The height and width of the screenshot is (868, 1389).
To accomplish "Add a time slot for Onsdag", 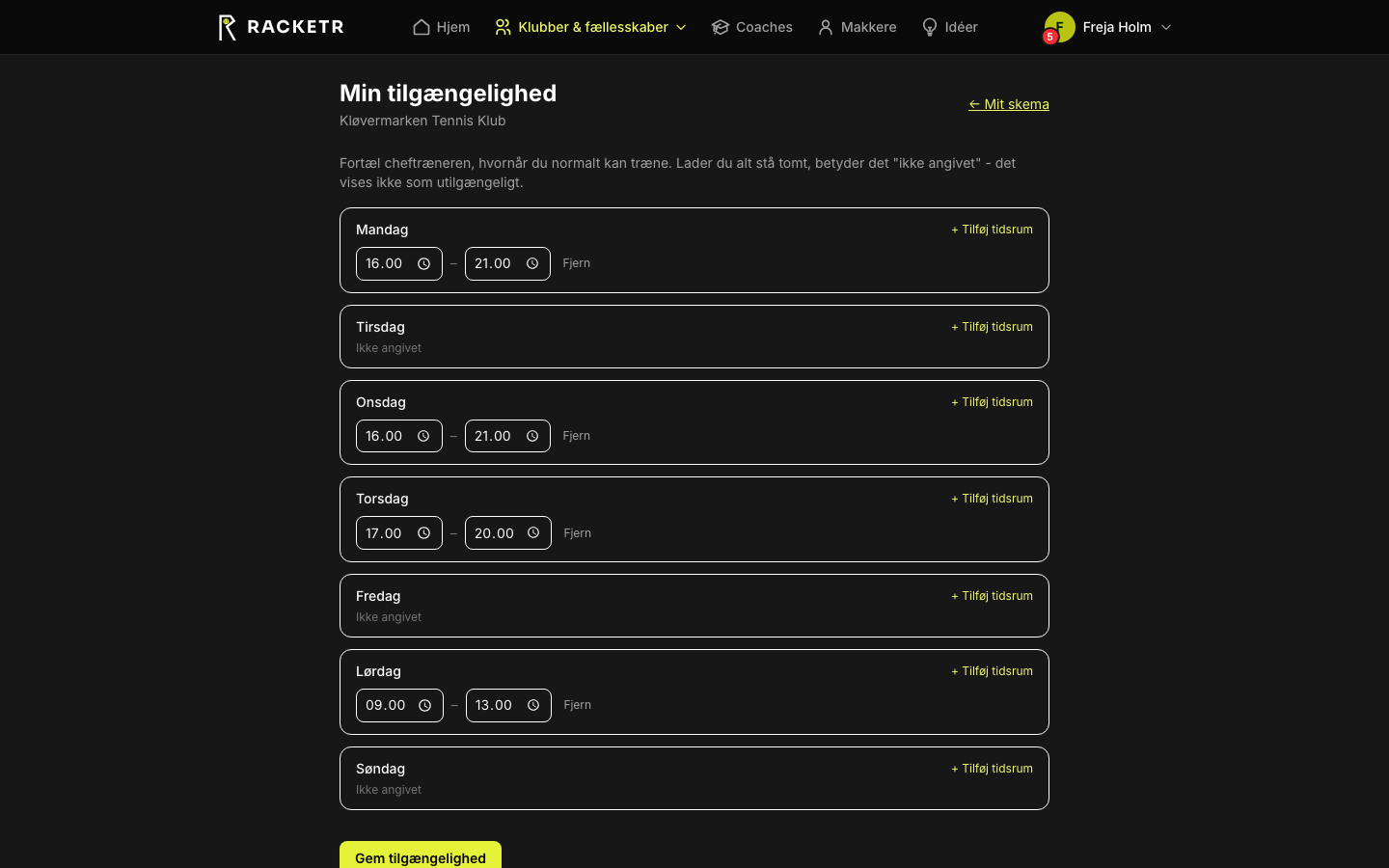I will click(992, 402).
